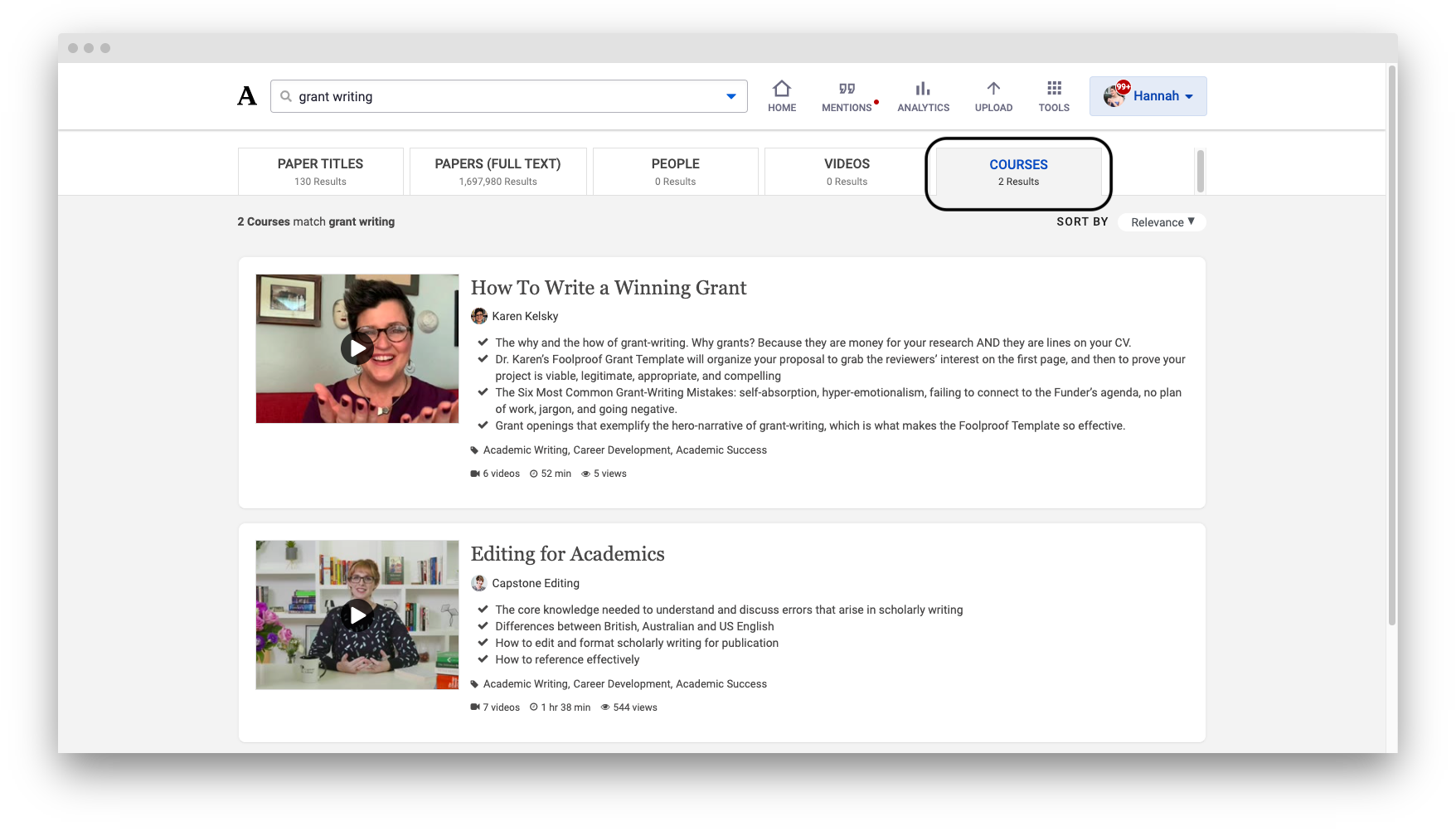Click the tag icon beside Editing for Academics topics
Viewport: 1456px width, 836px height.
click(x=475, y=684)
